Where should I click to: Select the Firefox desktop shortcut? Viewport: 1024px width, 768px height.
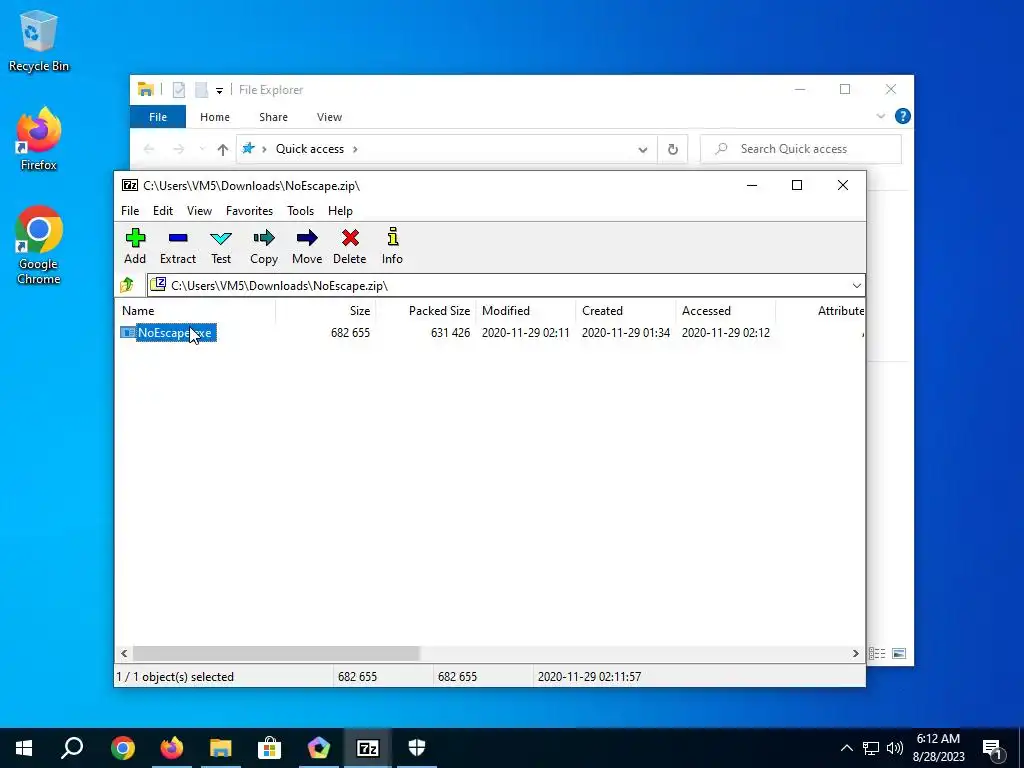[39, 139]
